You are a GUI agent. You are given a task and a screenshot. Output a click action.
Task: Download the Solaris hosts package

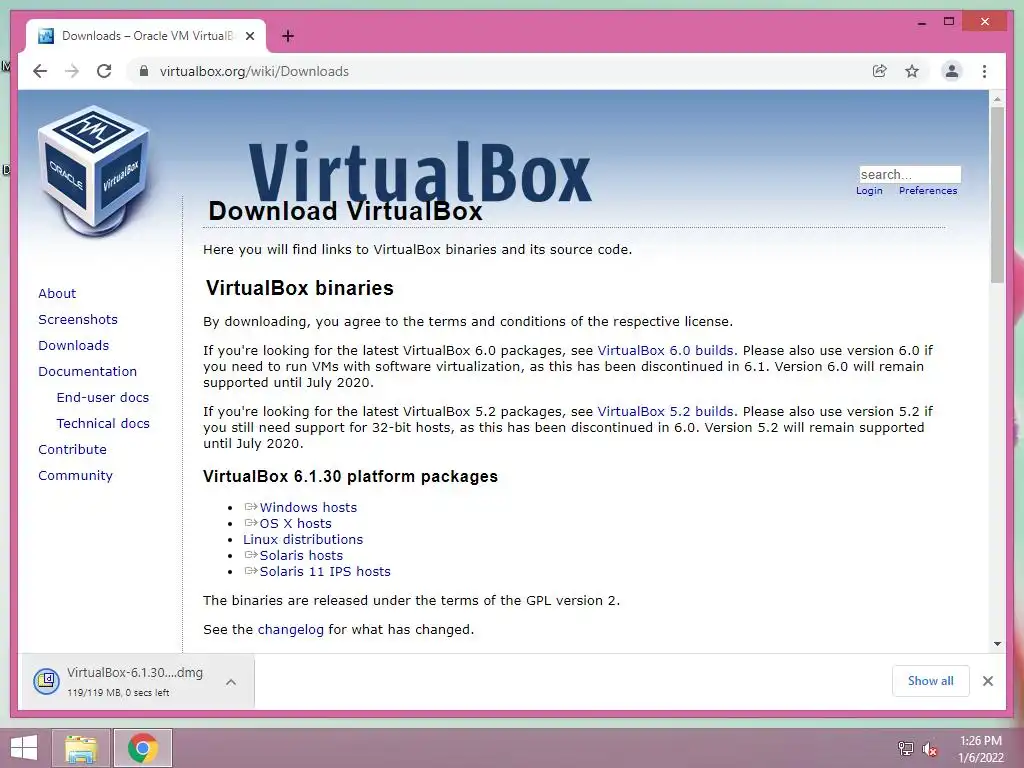pos(301,556)
